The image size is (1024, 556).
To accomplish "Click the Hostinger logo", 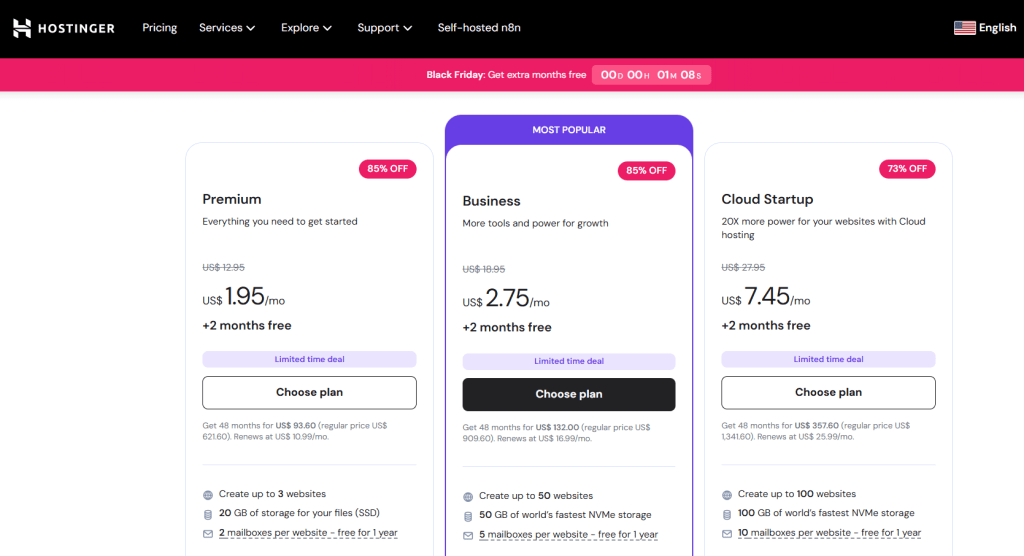I will tap(63, 28).
